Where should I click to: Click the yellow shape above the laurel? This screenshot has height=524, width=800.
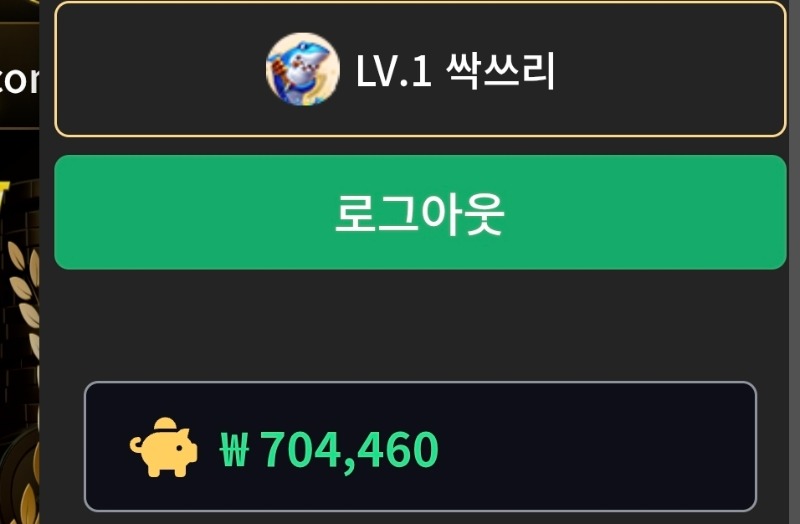click(4, 193)
